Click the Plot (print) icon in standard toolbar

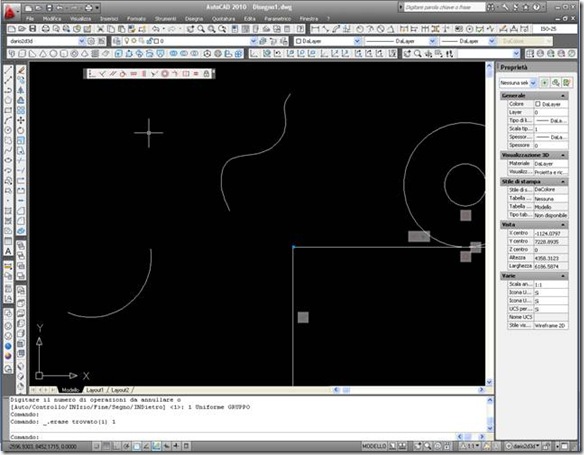[x=45, y=29]
